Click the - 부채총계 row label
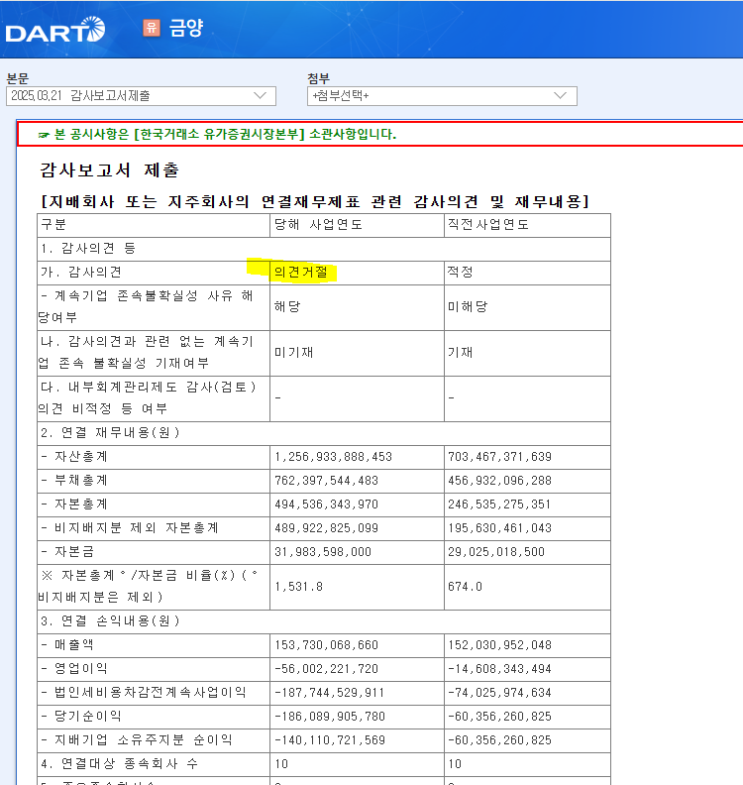Image resolution: width=743 pixels, height=785 pixels. [74, 481]
